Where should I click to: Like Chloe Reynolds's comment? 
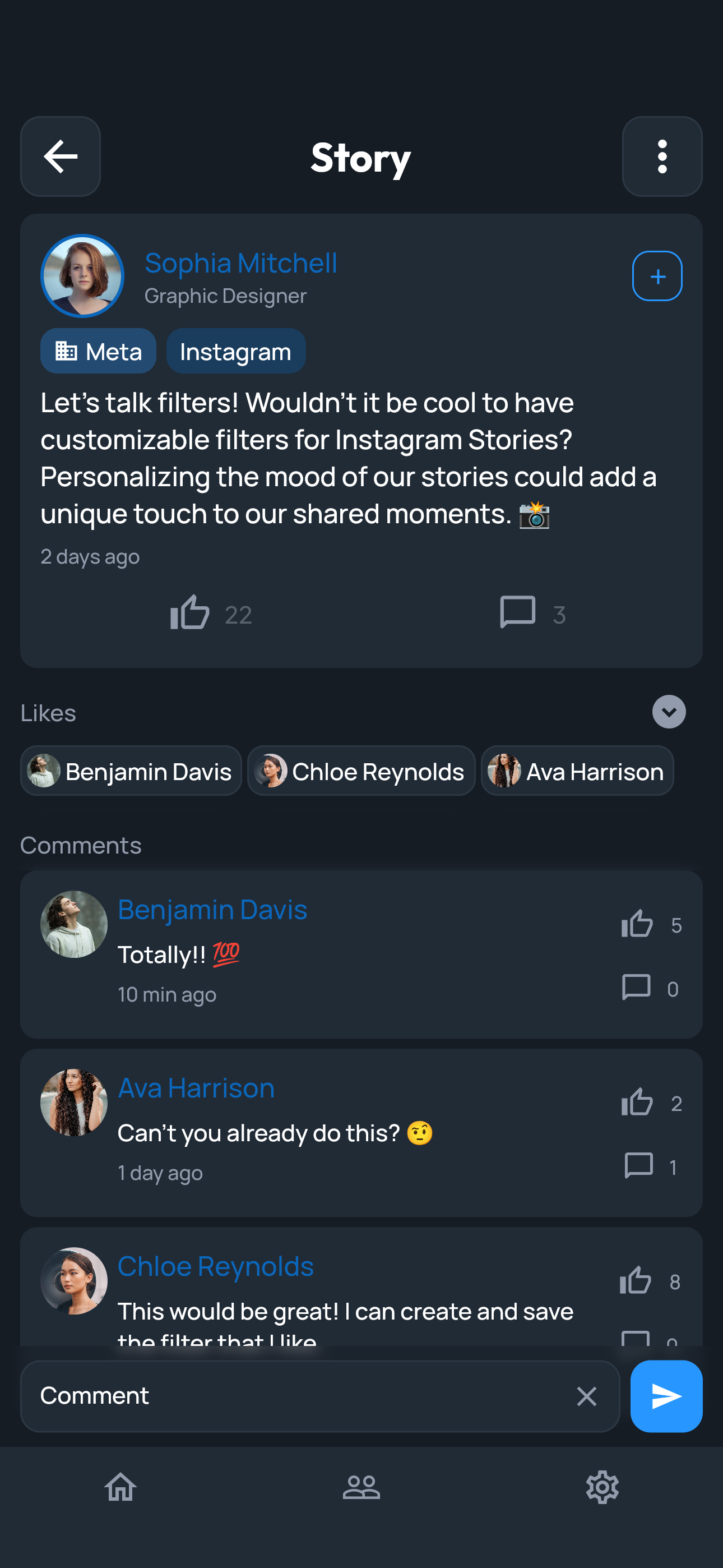pos(636,1281)
